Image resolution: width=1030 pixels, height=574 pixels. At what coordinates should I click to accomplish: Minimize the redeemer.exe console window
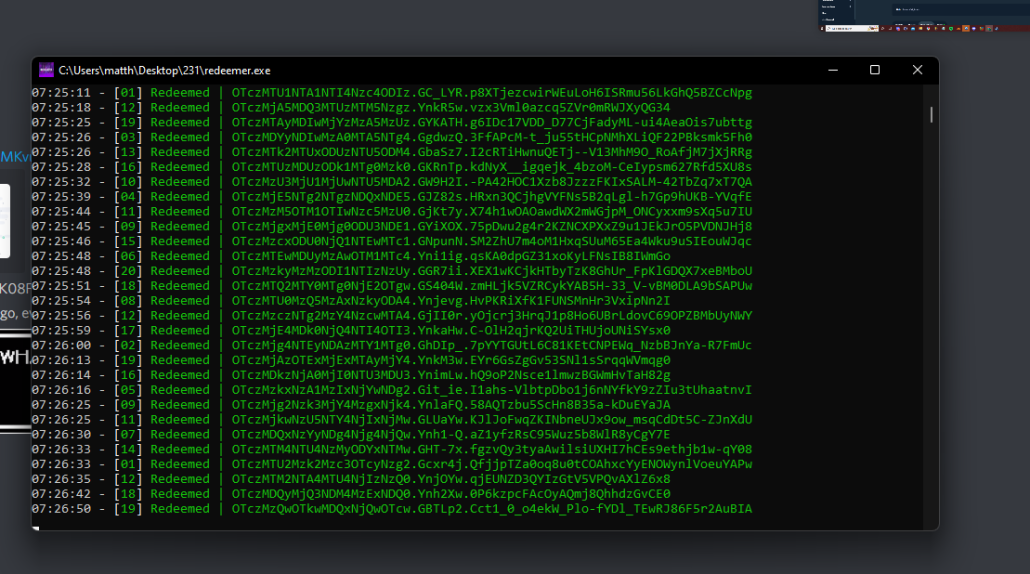pos(833,70)
